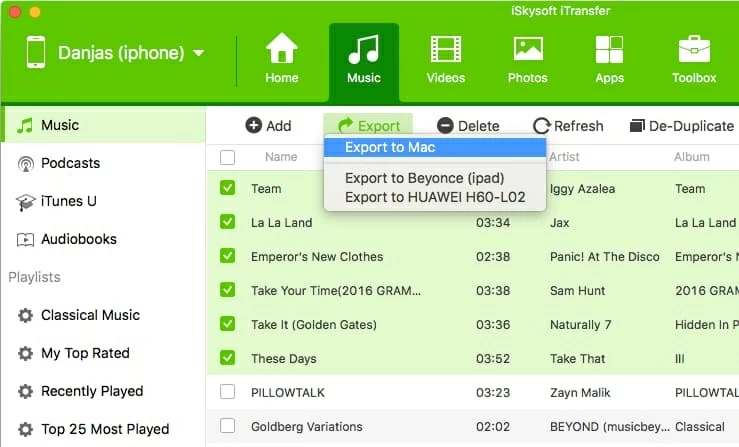Click the Add plus icon
739x447 pixels.
pos(254,126)
